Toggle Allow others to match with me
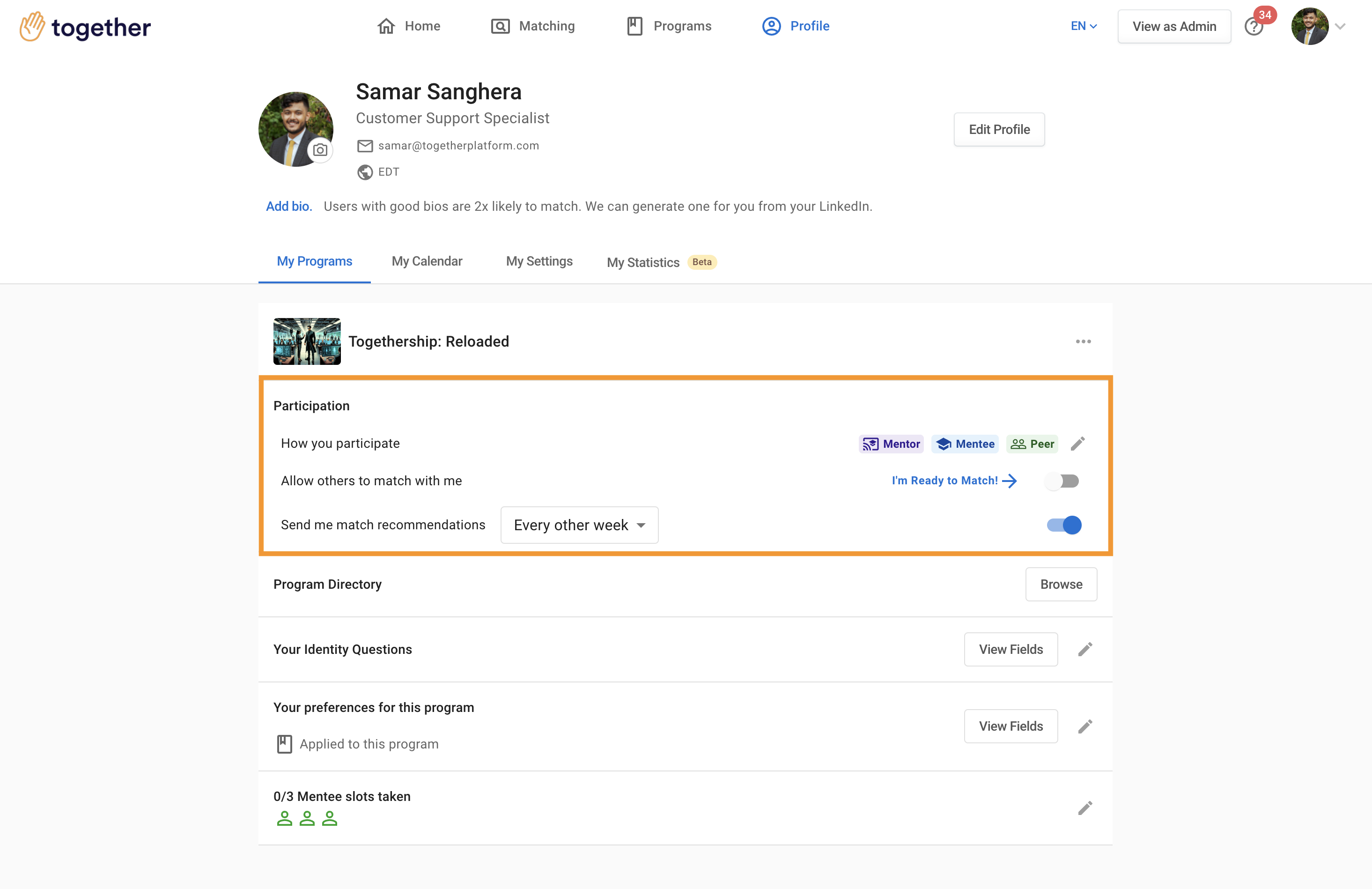The height and width of the screenshot is (889, 1372). tap(1062, 481)
